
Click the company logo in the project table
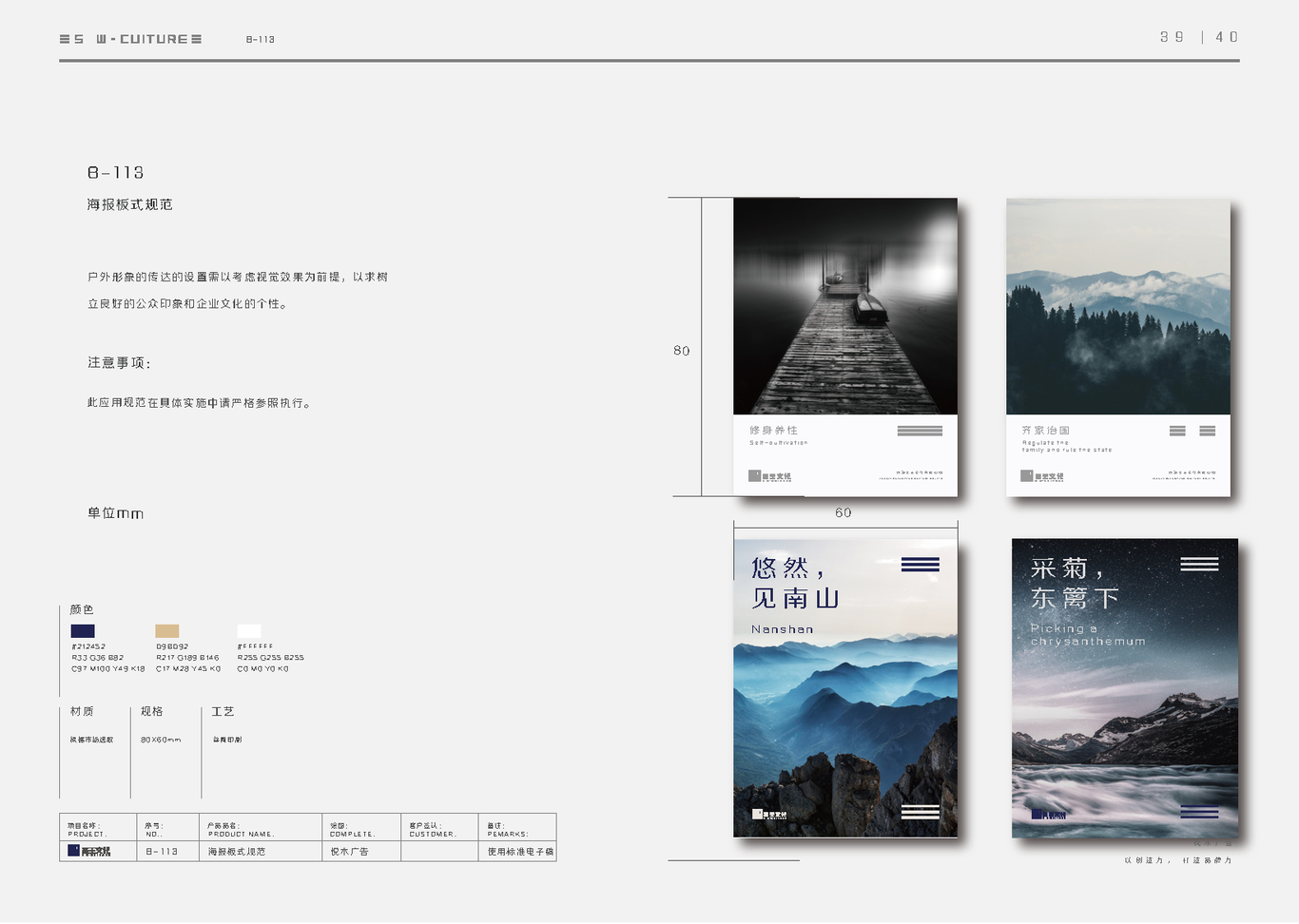[x=88, y=851]
